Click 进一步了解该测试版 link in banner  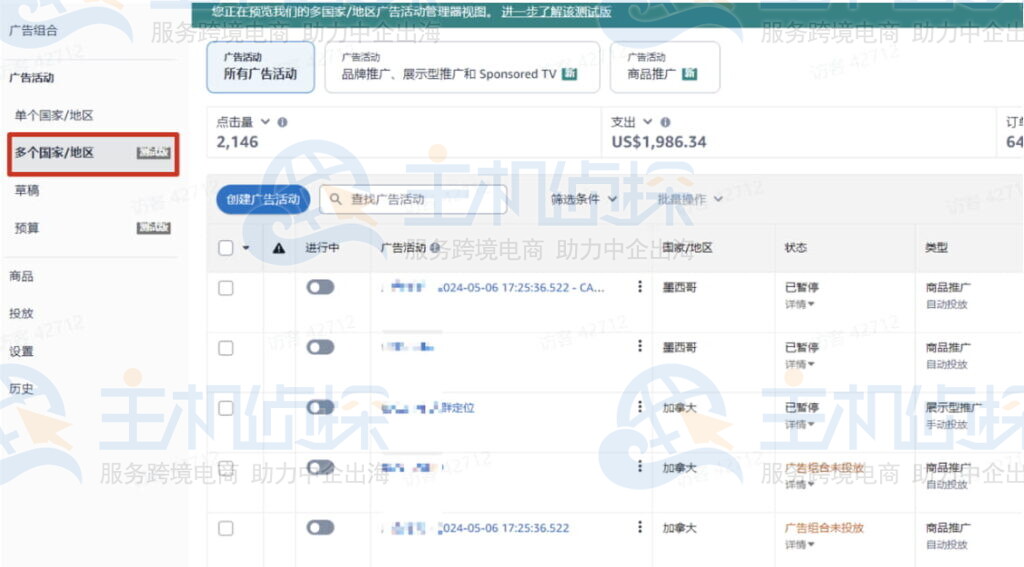click(x=556, y=12)
